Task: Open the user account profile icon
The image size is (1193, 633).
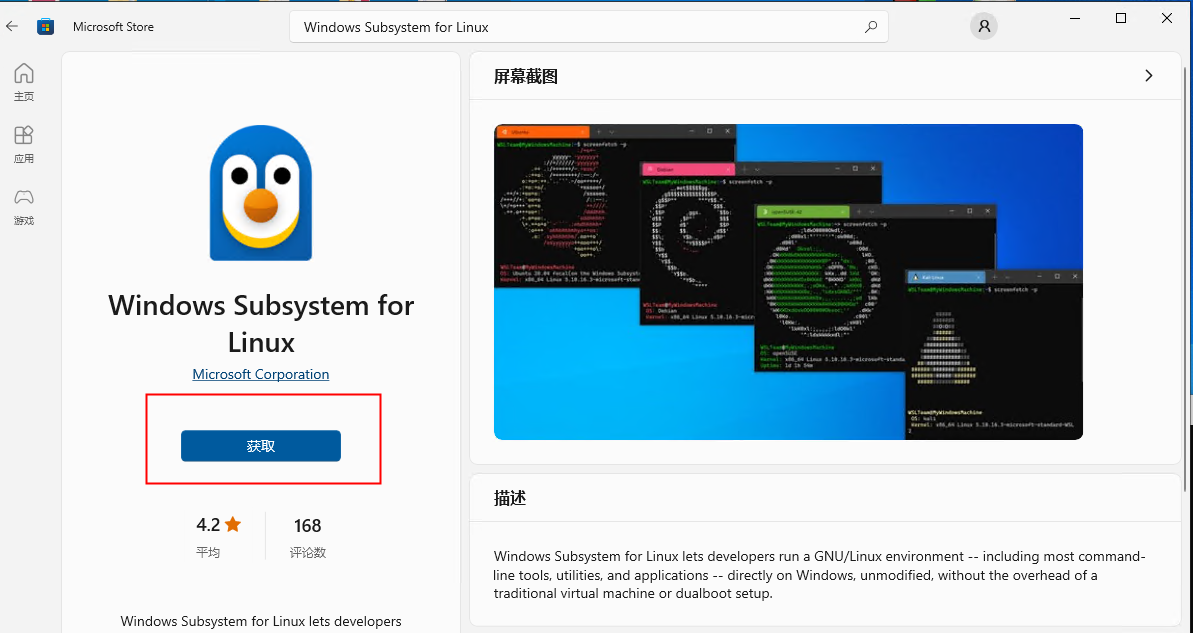Action: pyautogui.click(x=984, y=27)
